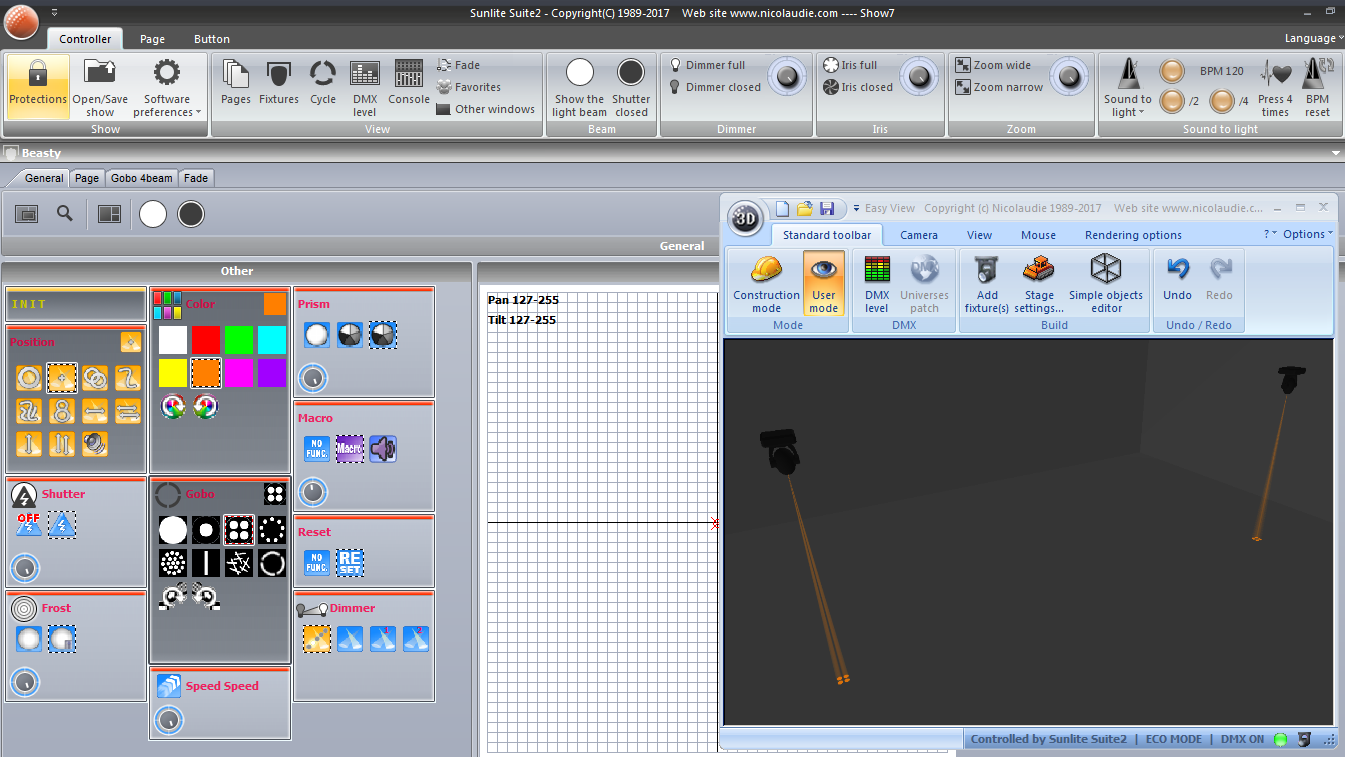The width and height of the screenshot is (1345, 757).
Task: Open the Fixtures view
Action: (279, 82)
